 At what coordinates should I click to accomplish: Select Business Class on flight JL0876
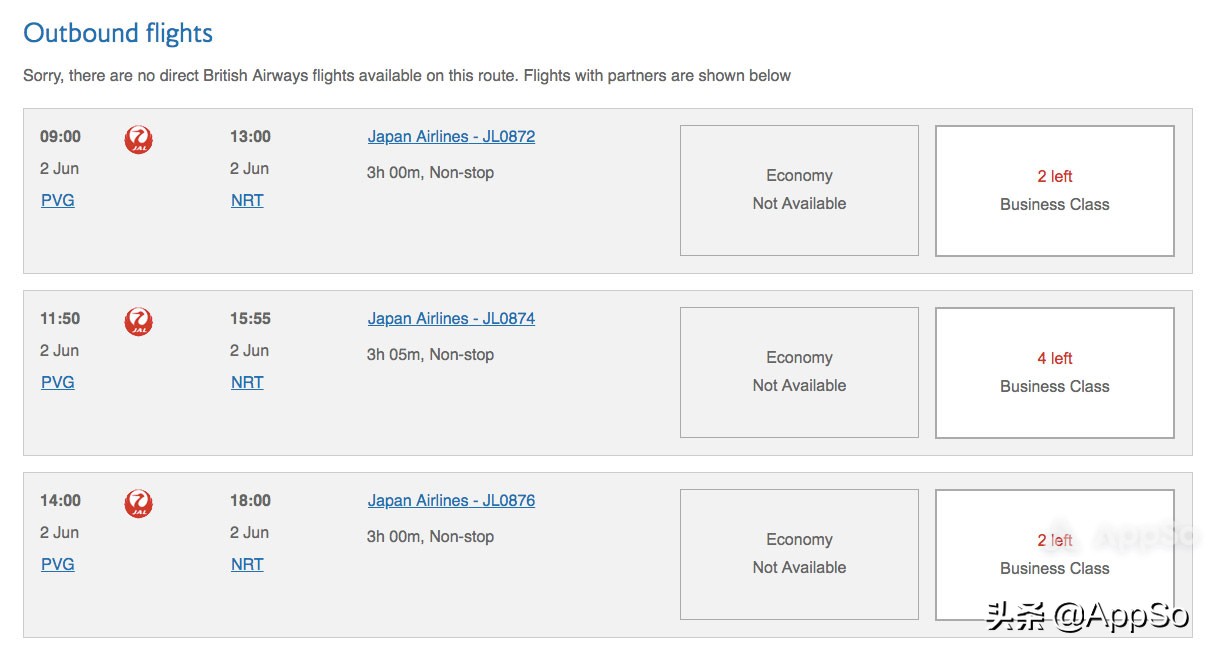1054,554
